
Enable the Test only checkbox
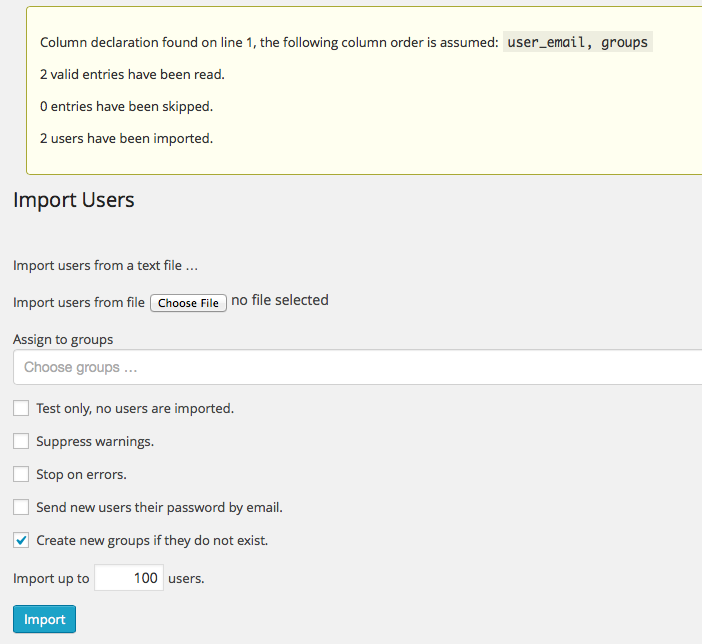click(x=21, y=408)
